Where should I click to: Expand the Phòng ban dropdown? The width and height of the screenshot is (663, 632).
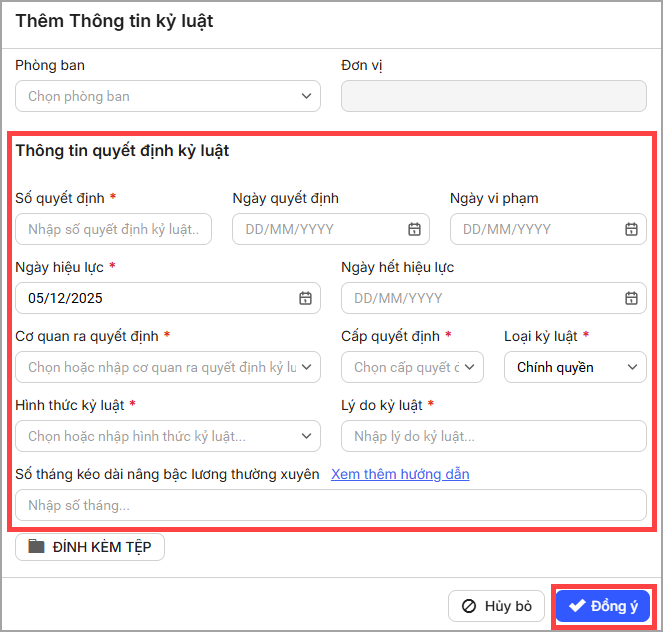pos(306,96)
